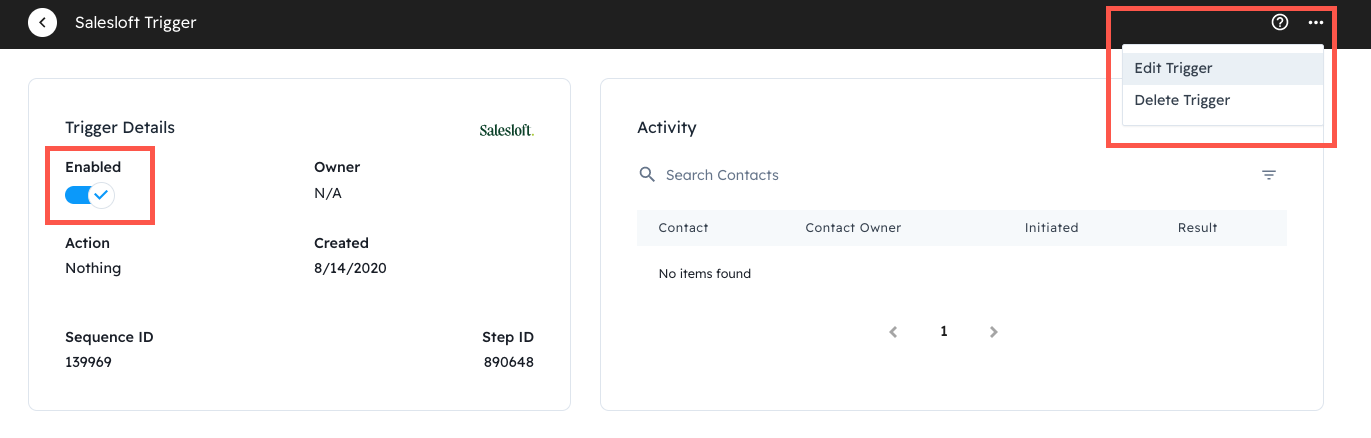Open the Activity filter icon
The image size is (1371, 438).
[x=1269, y=175]
